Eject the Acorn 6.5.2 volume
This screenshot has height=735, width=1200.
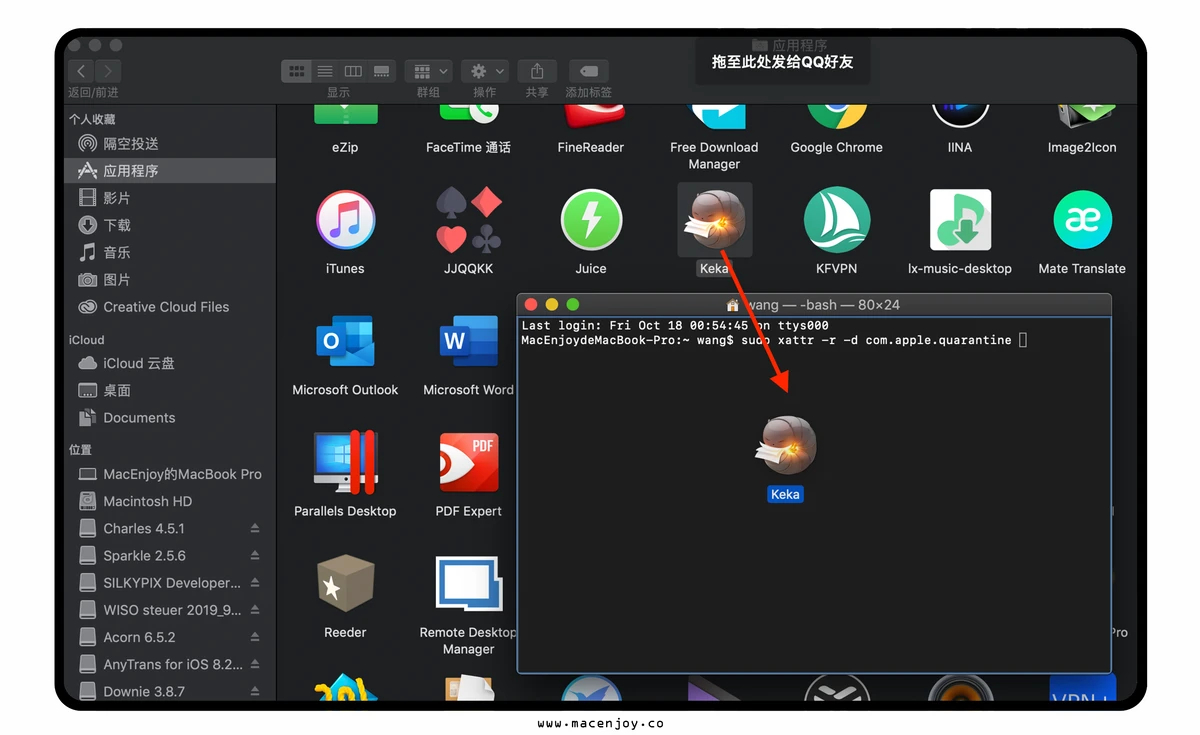tap(255, 637)
